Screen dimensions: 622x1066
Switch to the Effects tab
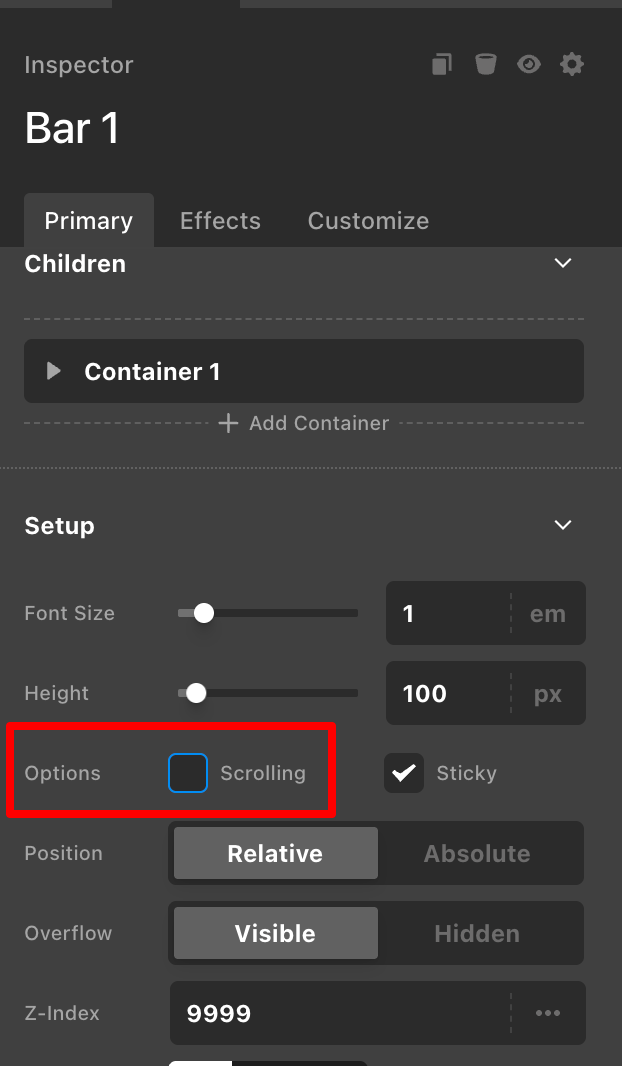click(x=220, y=221)
